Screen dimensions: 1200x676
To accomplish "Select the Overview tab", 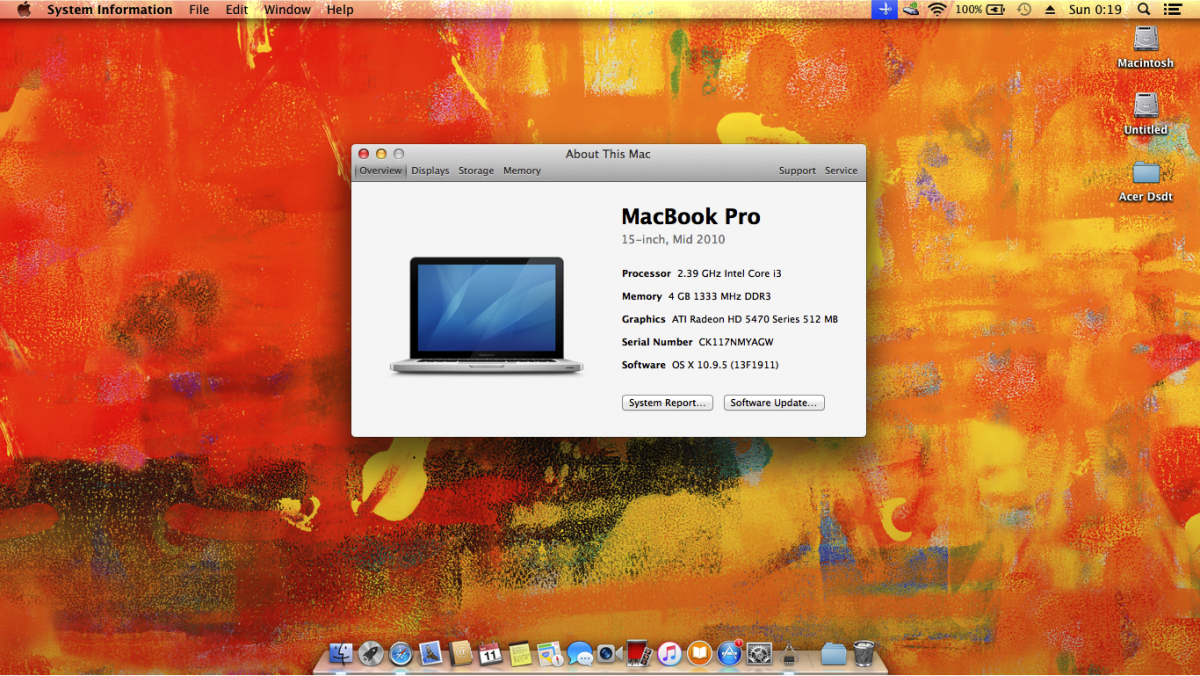I will [x=381, y=171].
